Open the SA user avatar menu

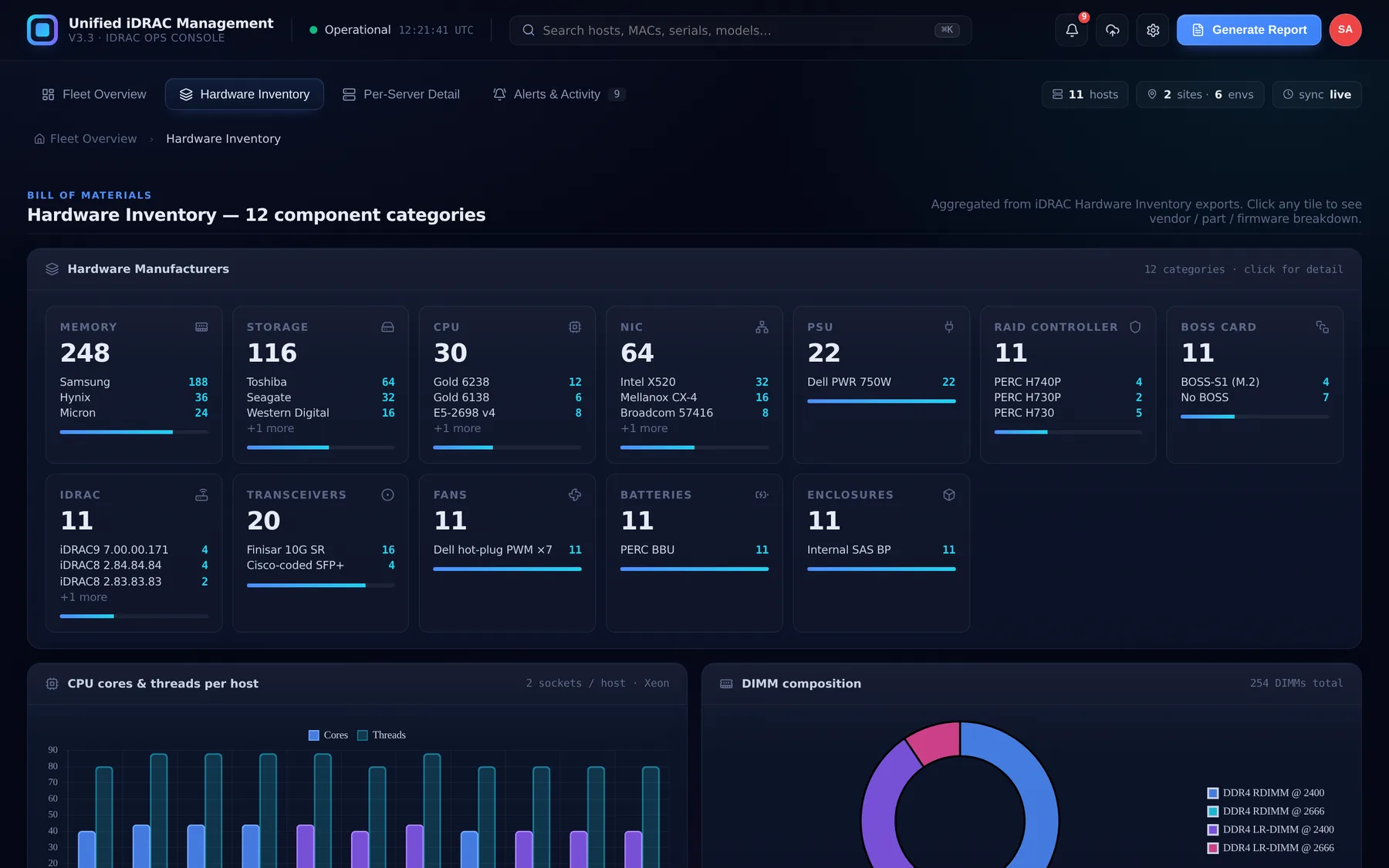[1345, 30]
